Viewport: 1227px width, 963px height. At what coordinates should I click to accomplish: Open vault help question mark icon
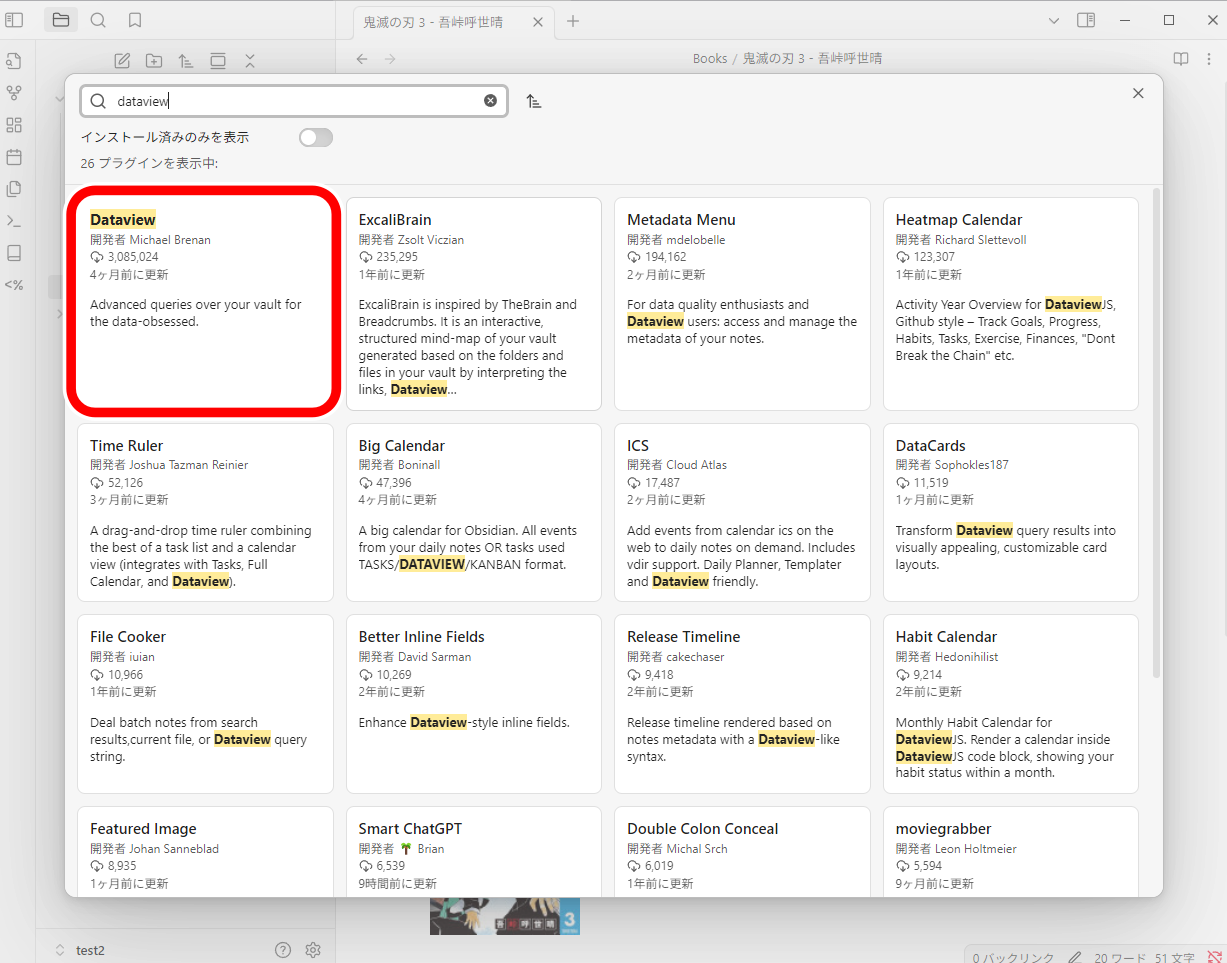coord(283,950)
